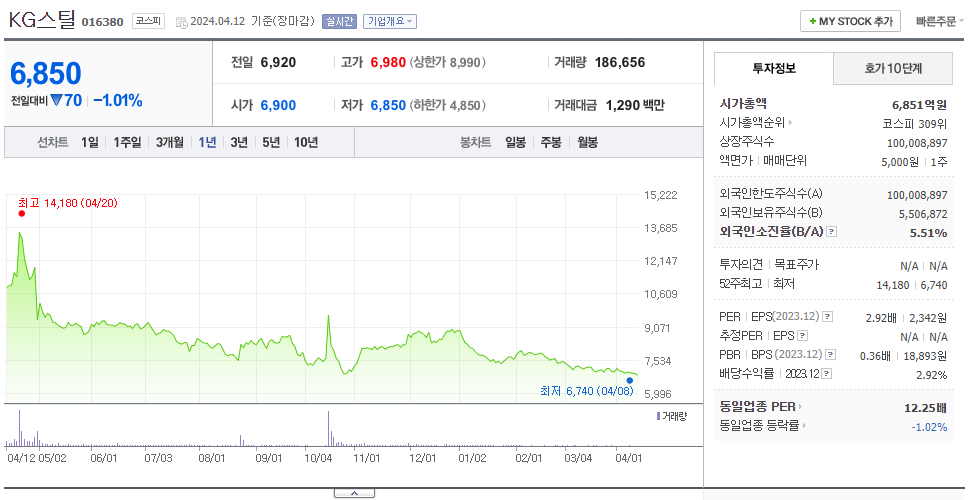968x500 pixels.
Task: Select the 1일 line chart period
Action: [x=90, y=143]
